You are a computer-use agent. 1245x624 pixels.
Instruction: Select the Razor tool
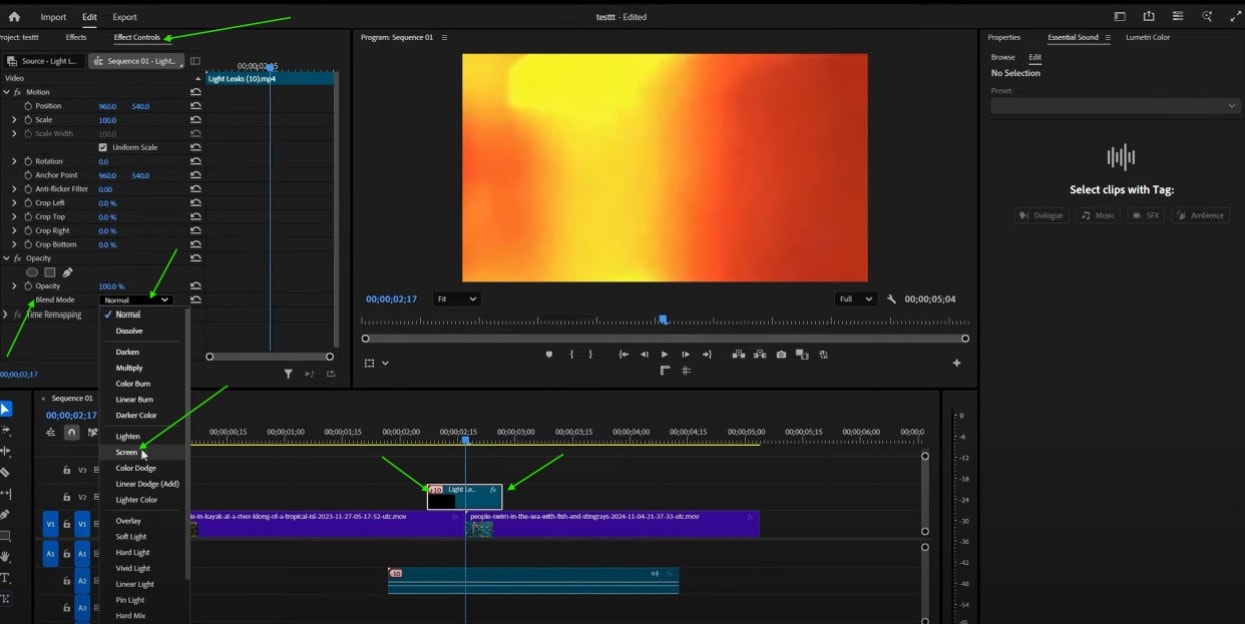[x=5, y=472]
